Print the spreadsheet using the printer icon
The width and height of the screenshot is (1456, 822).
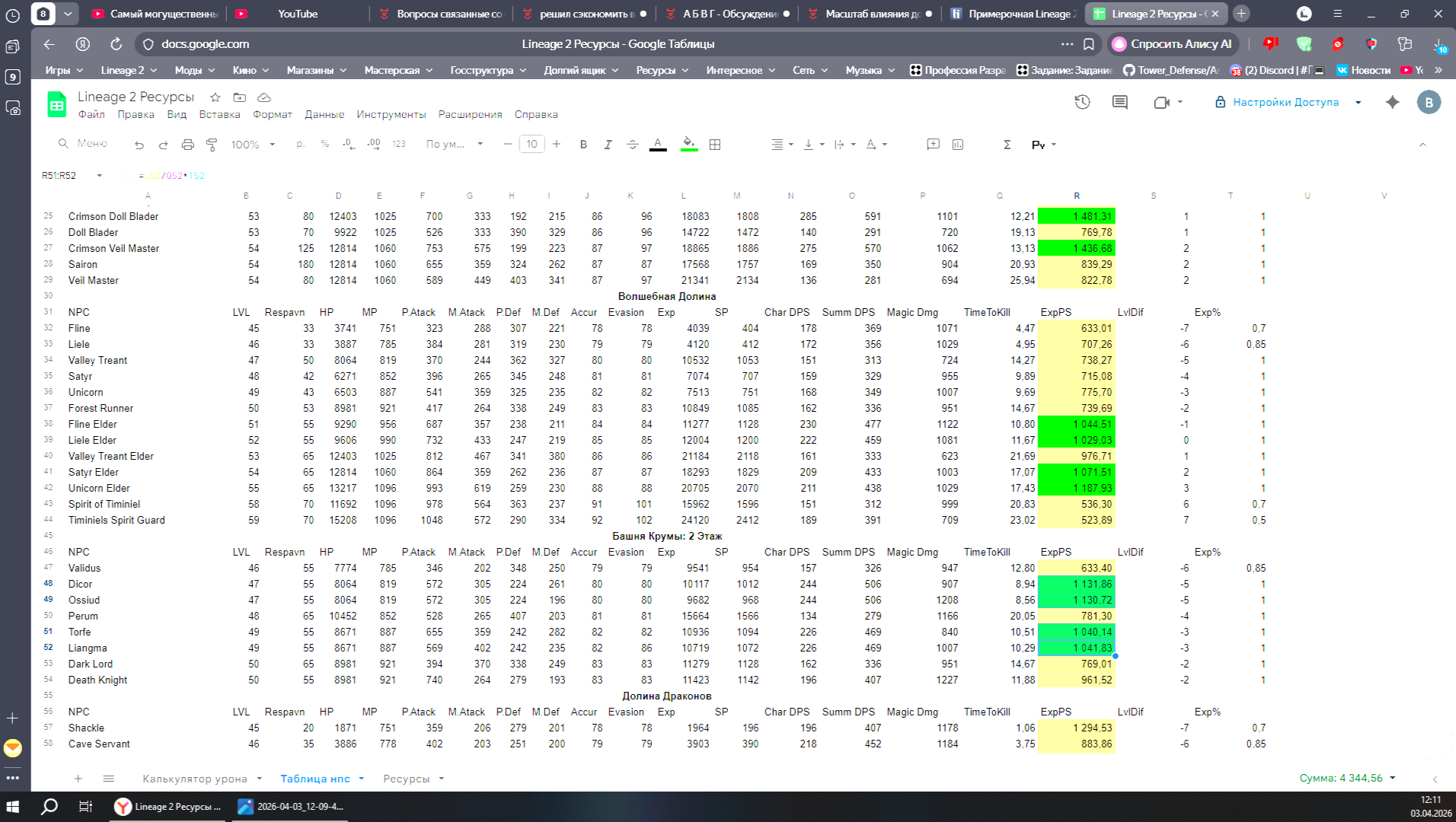(x=187, y=145)
